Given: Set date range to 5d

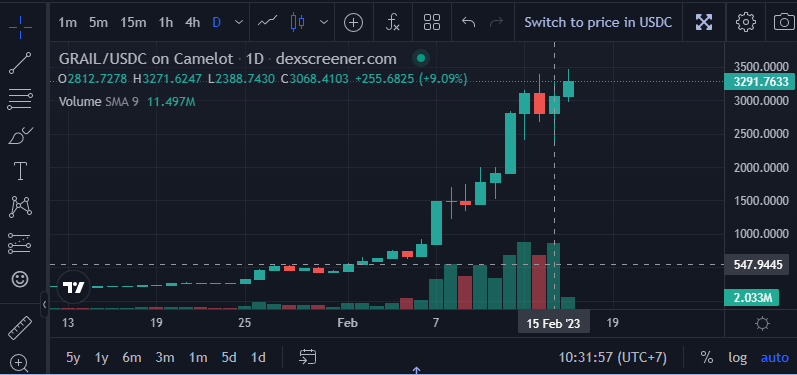Looking at the screenshot, I should coord(229,358).
